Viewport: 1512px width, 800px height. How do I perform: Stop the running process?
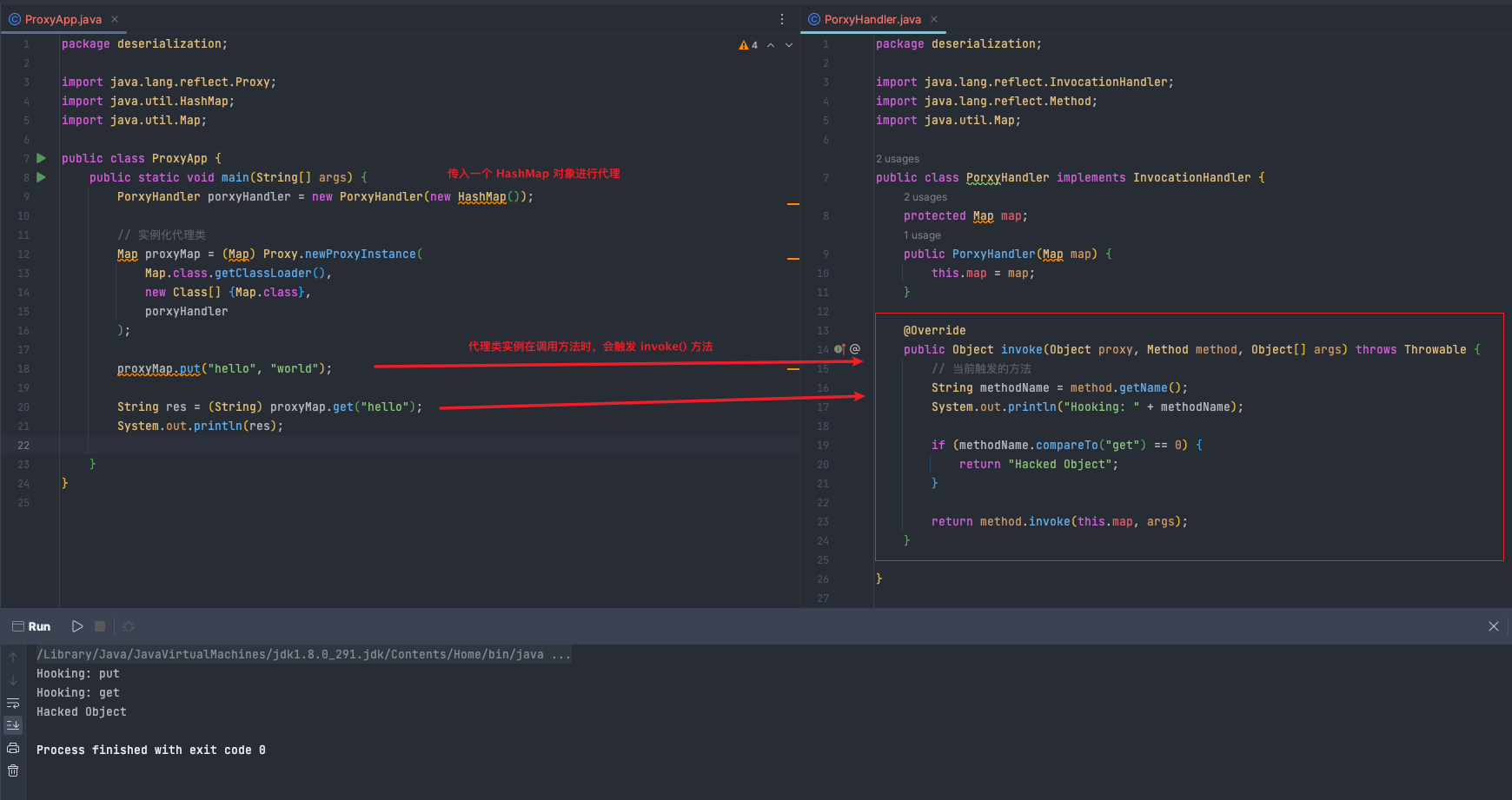pyautogui.click(x=100, y=626)
